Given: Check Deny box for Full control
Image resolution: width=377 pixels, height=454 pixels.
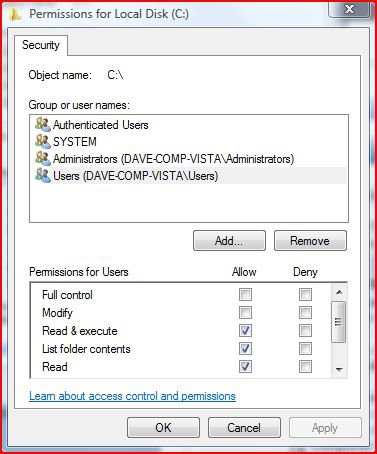Looking at the screenshot, I should click(305, 295).
